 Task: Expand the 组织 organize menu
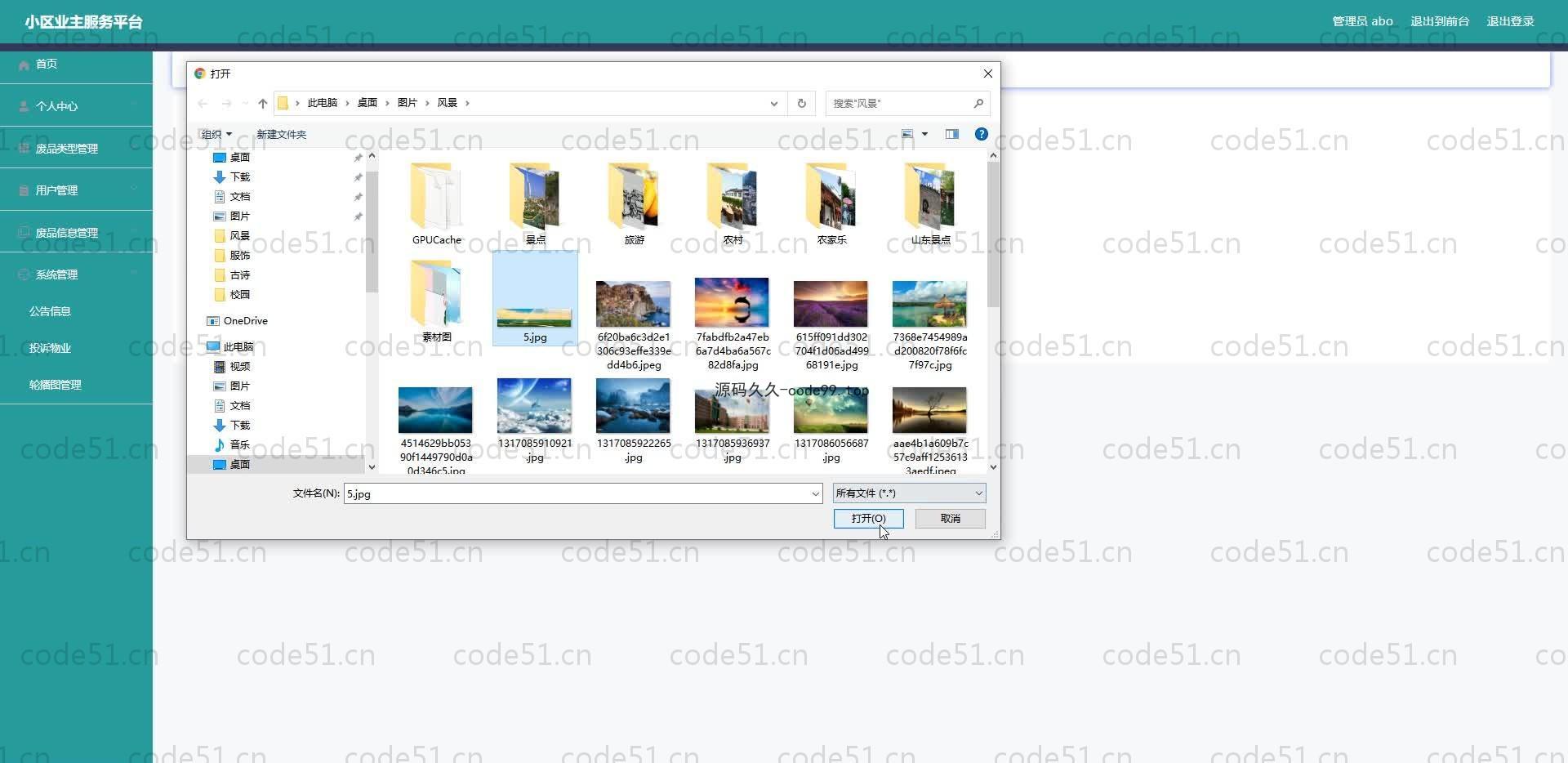click(216, 134)
